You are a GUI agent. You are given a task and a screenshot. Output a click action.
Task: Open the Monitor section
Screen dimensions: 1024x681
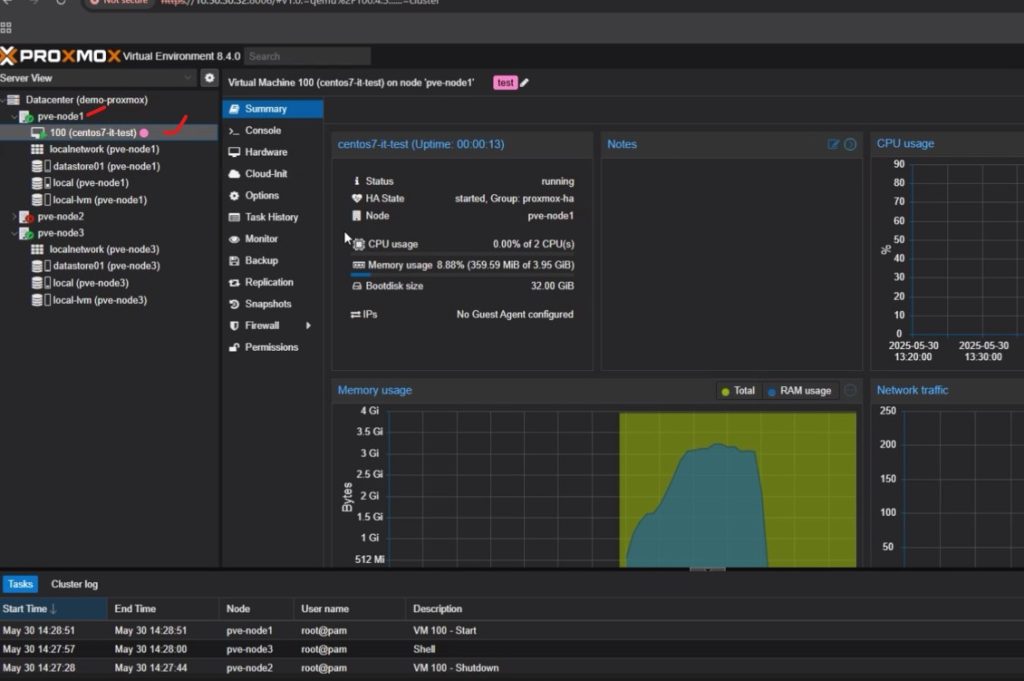[x=272, y=239]
